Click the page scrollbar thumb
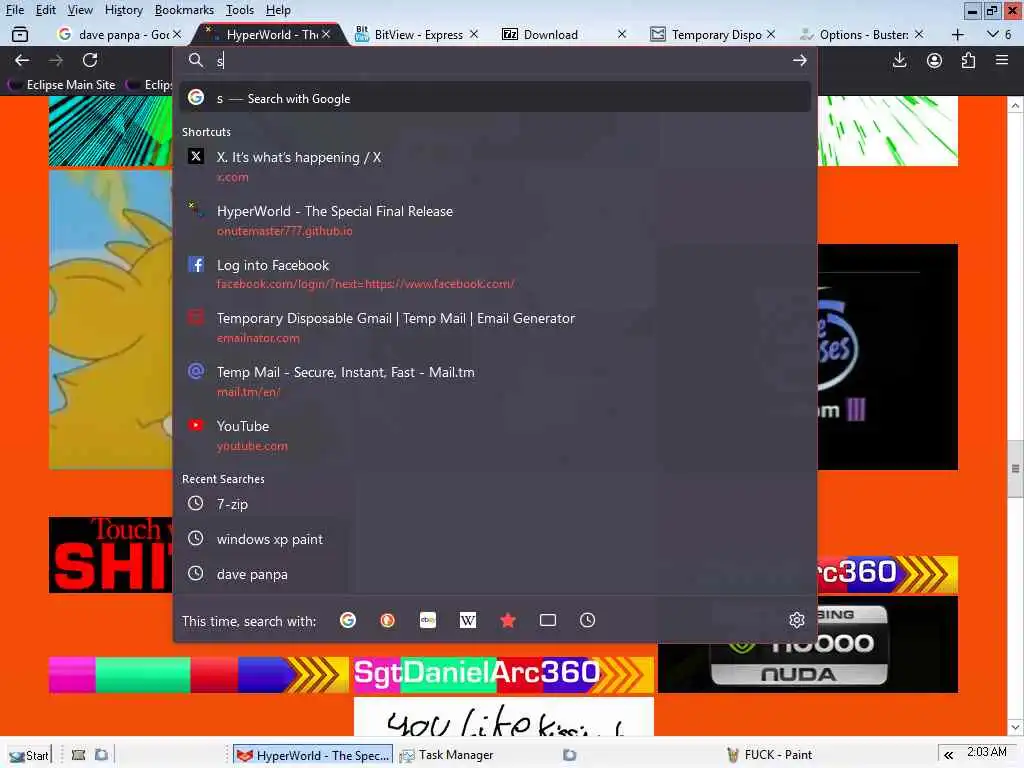Image resolution: width=1024 pixels, height=768 pixels. pos(1015,468)
